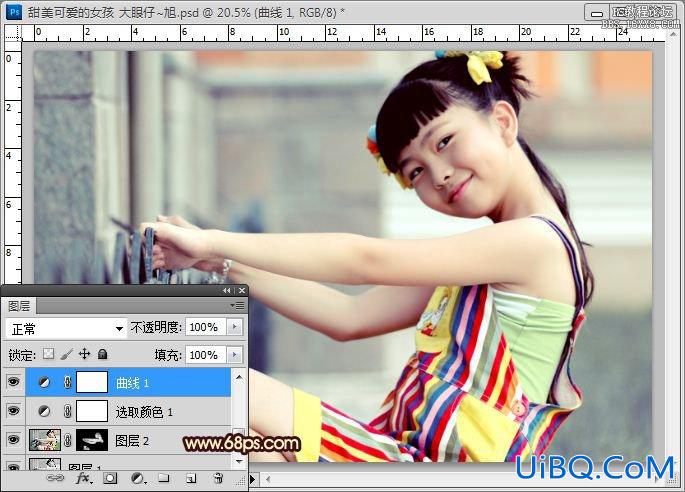Toggle visibility of 曲线 1 layer
Screen dimensions: 685x492
point(14,382)
